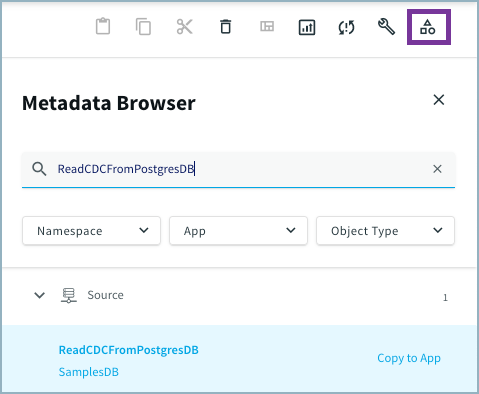Click the Source group label
Screen dimensions: 479x394
(x=105, y=295)
